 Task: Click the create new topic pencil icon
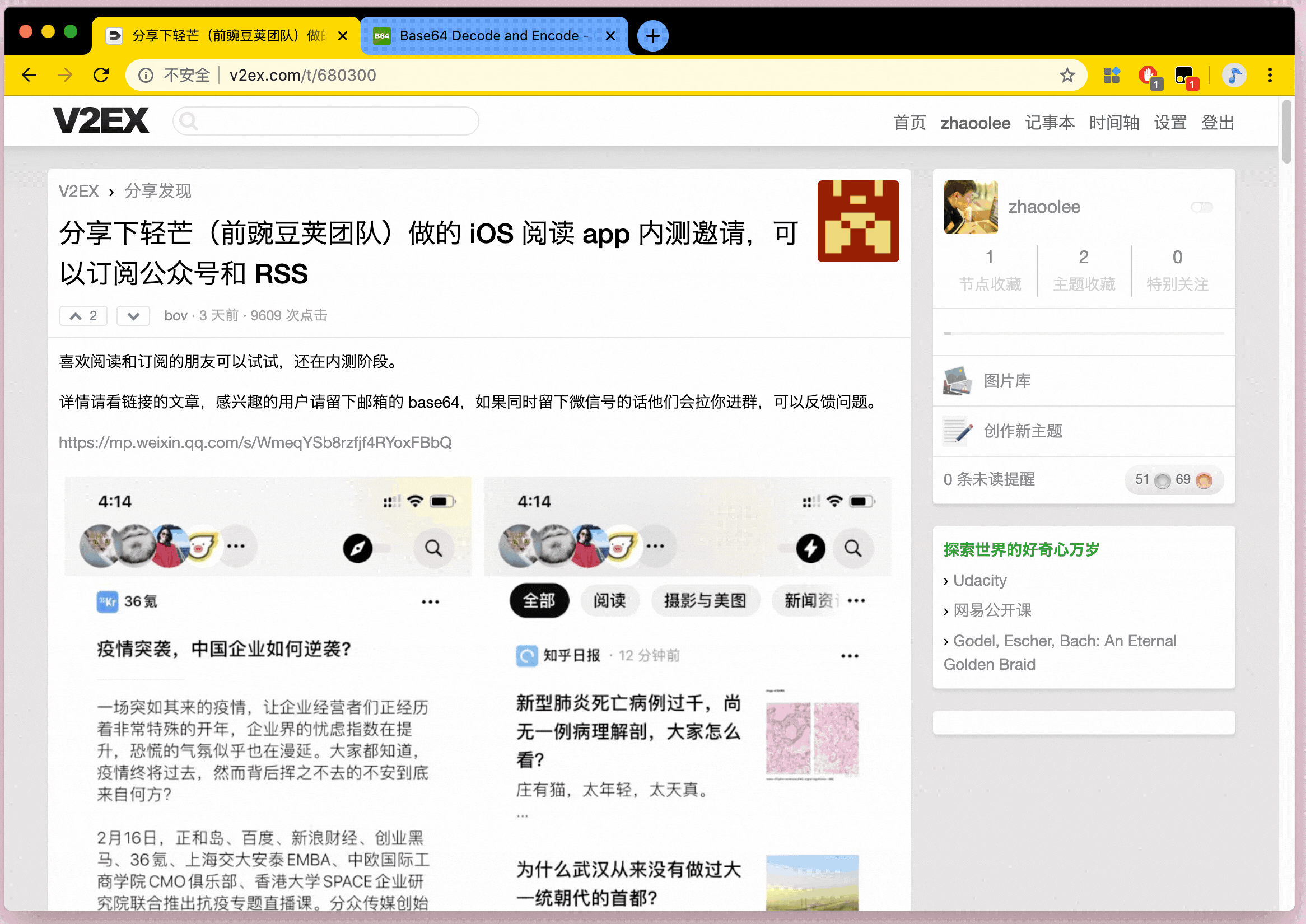click(957, 431)
